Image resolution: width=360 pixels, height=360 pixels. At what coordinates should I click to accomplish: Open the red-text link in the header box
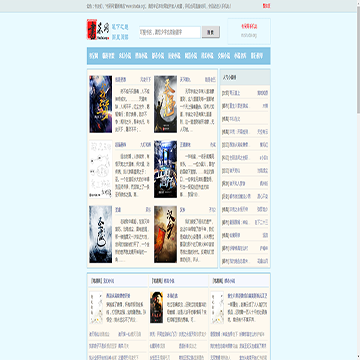point(249,27)
